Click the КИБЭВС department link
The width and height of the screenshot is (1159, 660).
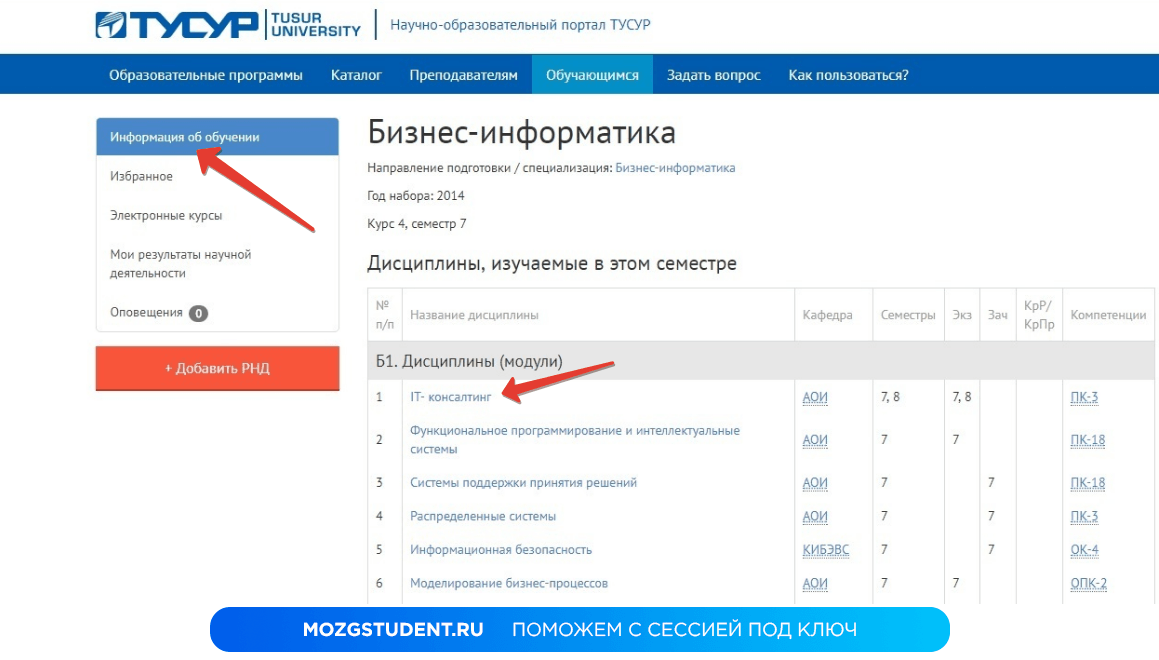(825, 550)
